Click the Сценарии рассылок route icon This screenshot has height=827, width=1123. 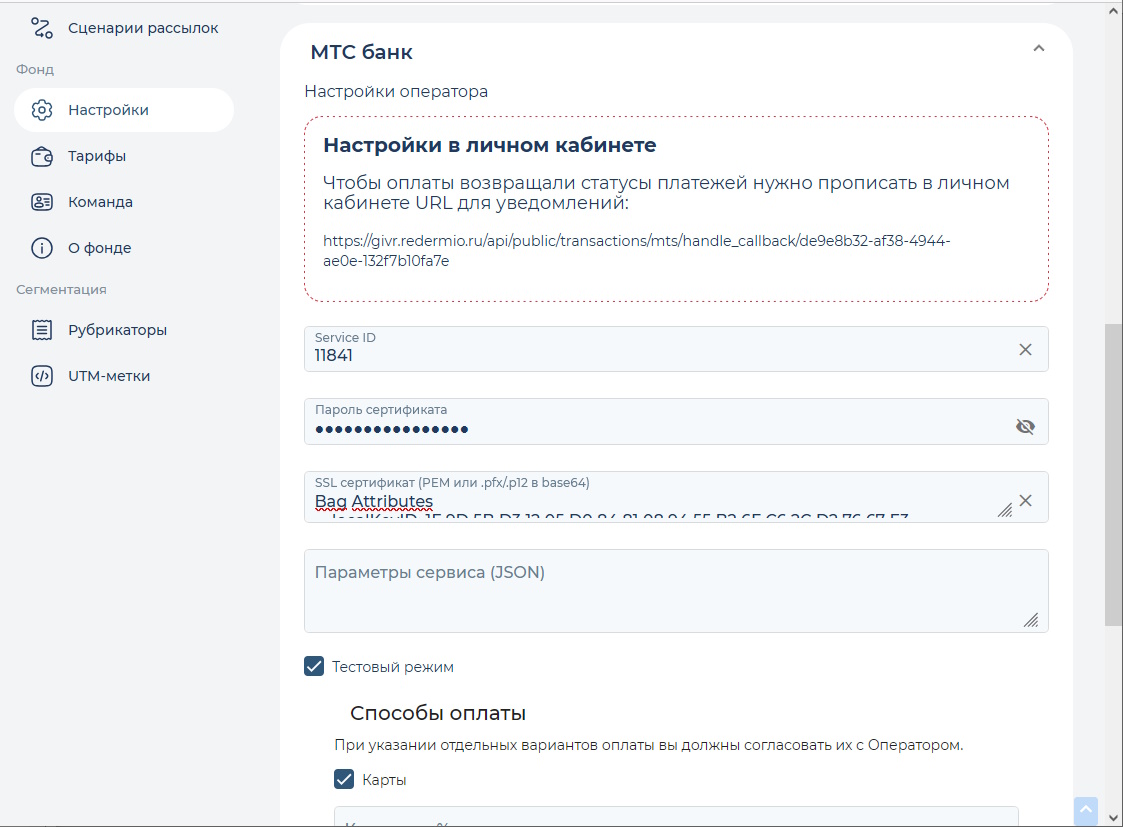(x=42, y=28)
